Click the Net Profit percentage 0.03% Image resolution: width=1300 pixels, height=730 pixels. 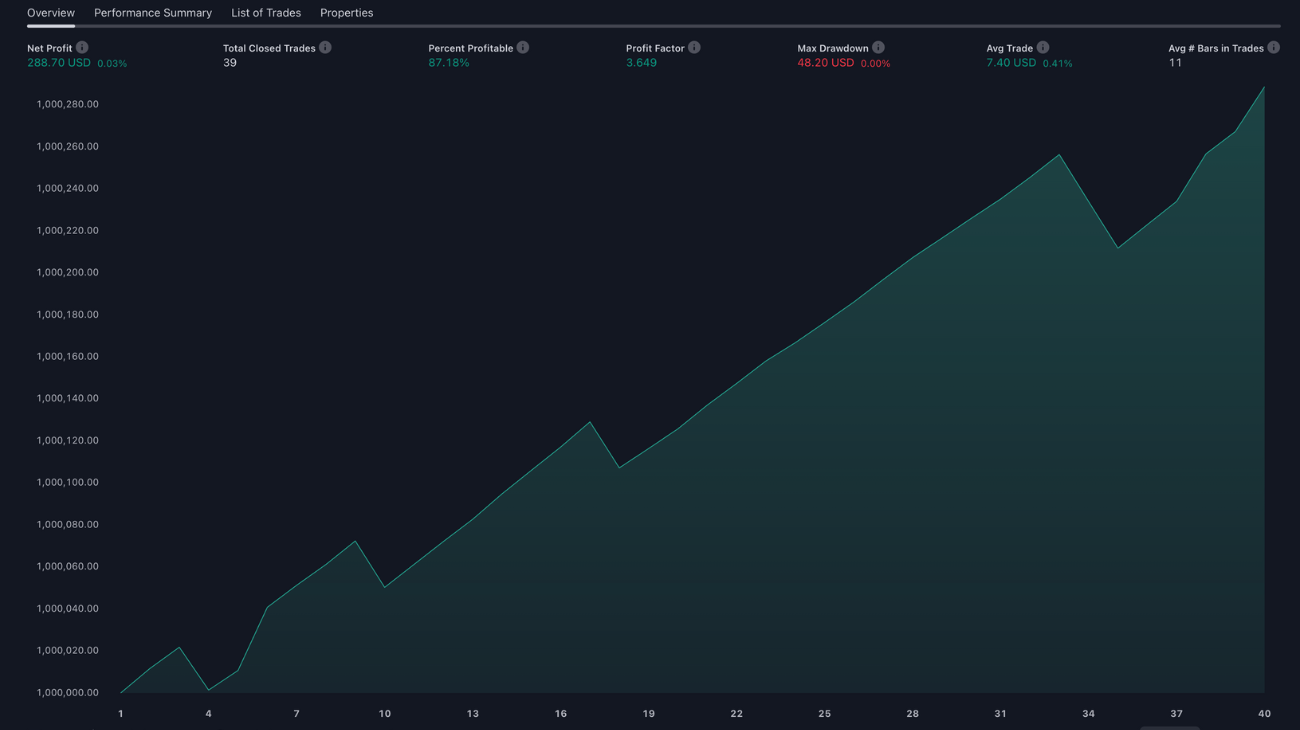(112, 64)
